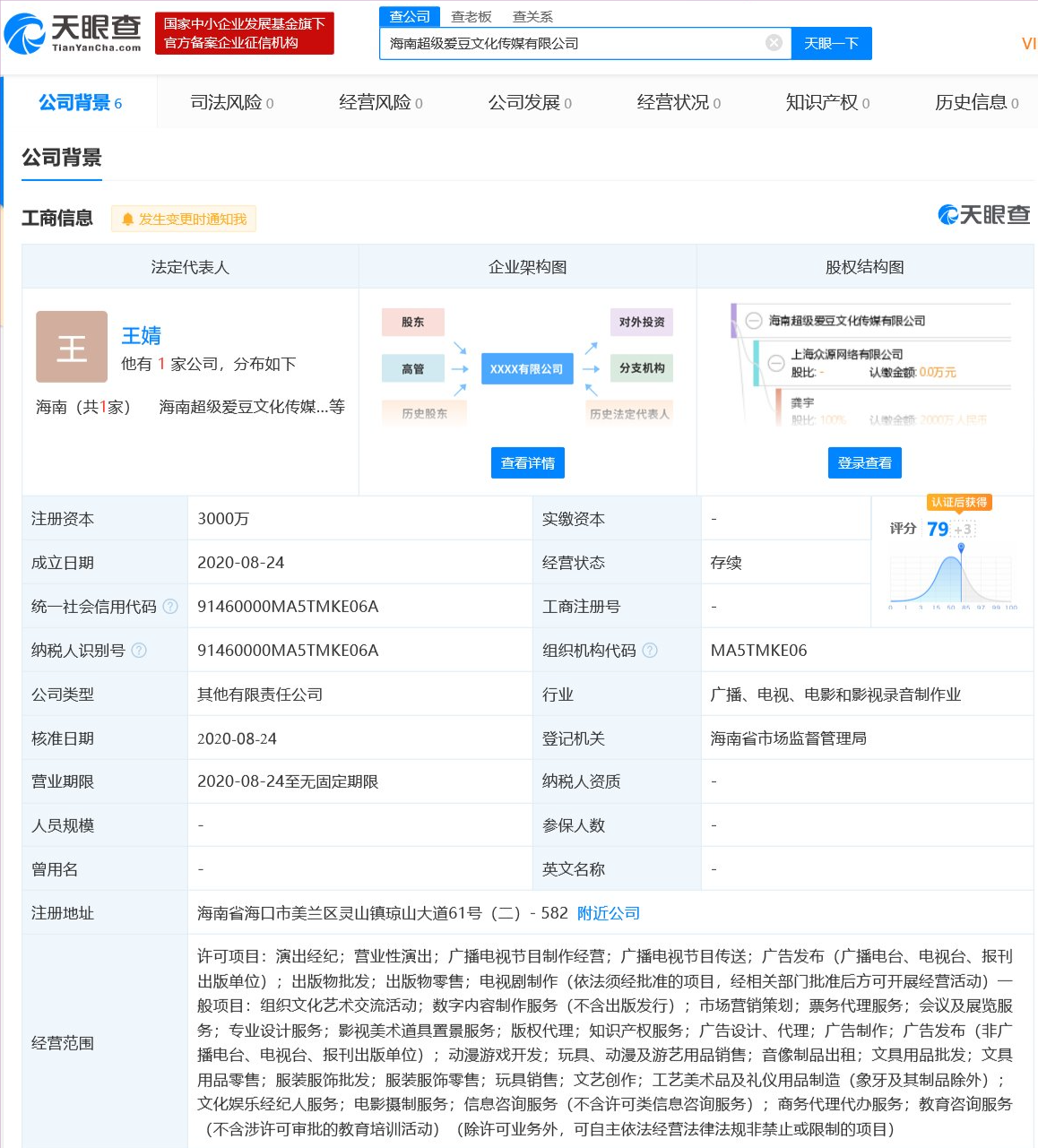Clear the search box with the X icon
This screenshot has height=1148, width=1038.
click(774, 43)
